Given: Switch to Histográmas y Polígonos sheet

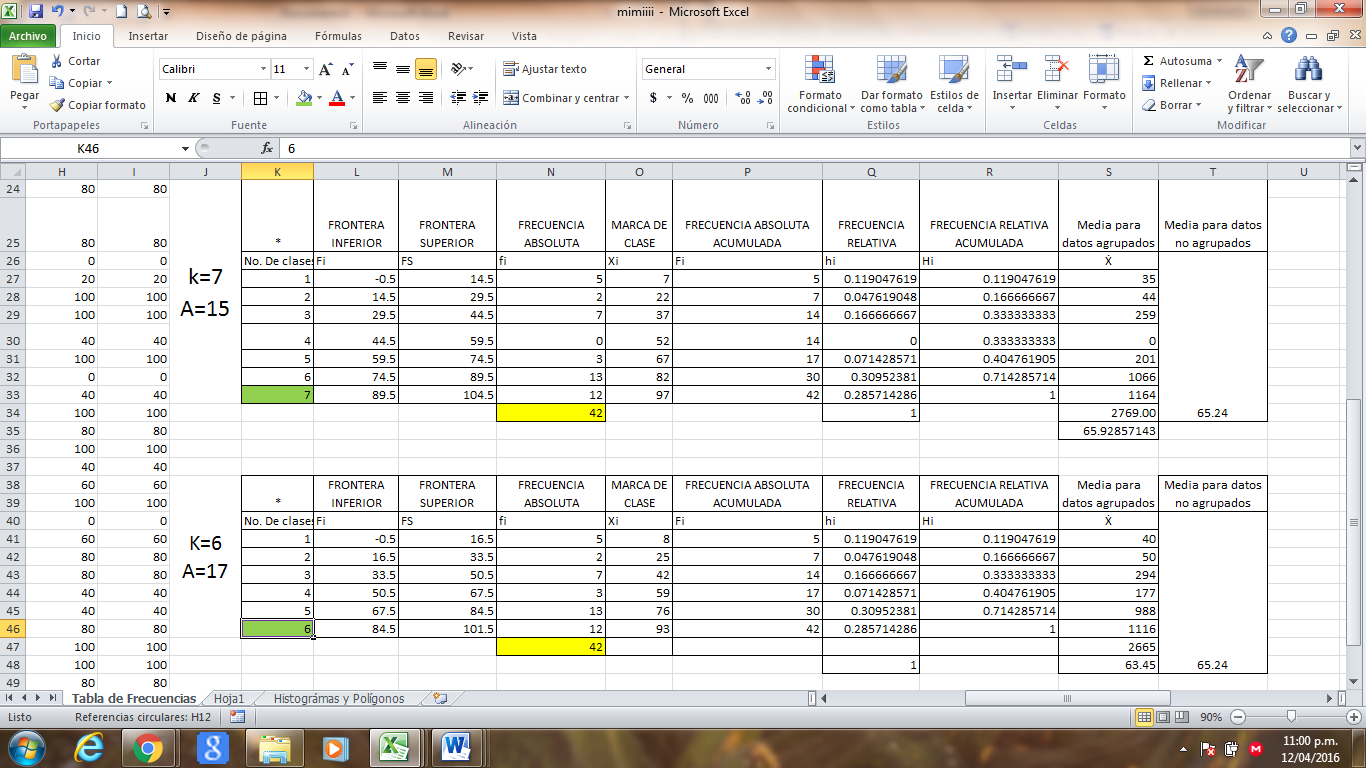Looking at the screenshot, I should click(338, 699).
